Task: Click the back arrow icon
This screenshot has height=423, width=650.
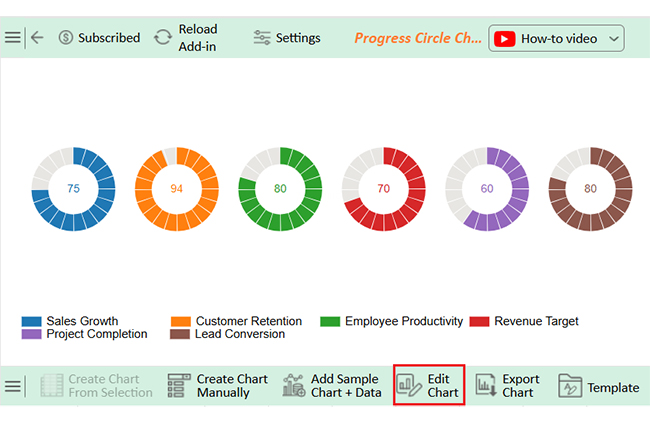Action: click(x=37, y=38)
